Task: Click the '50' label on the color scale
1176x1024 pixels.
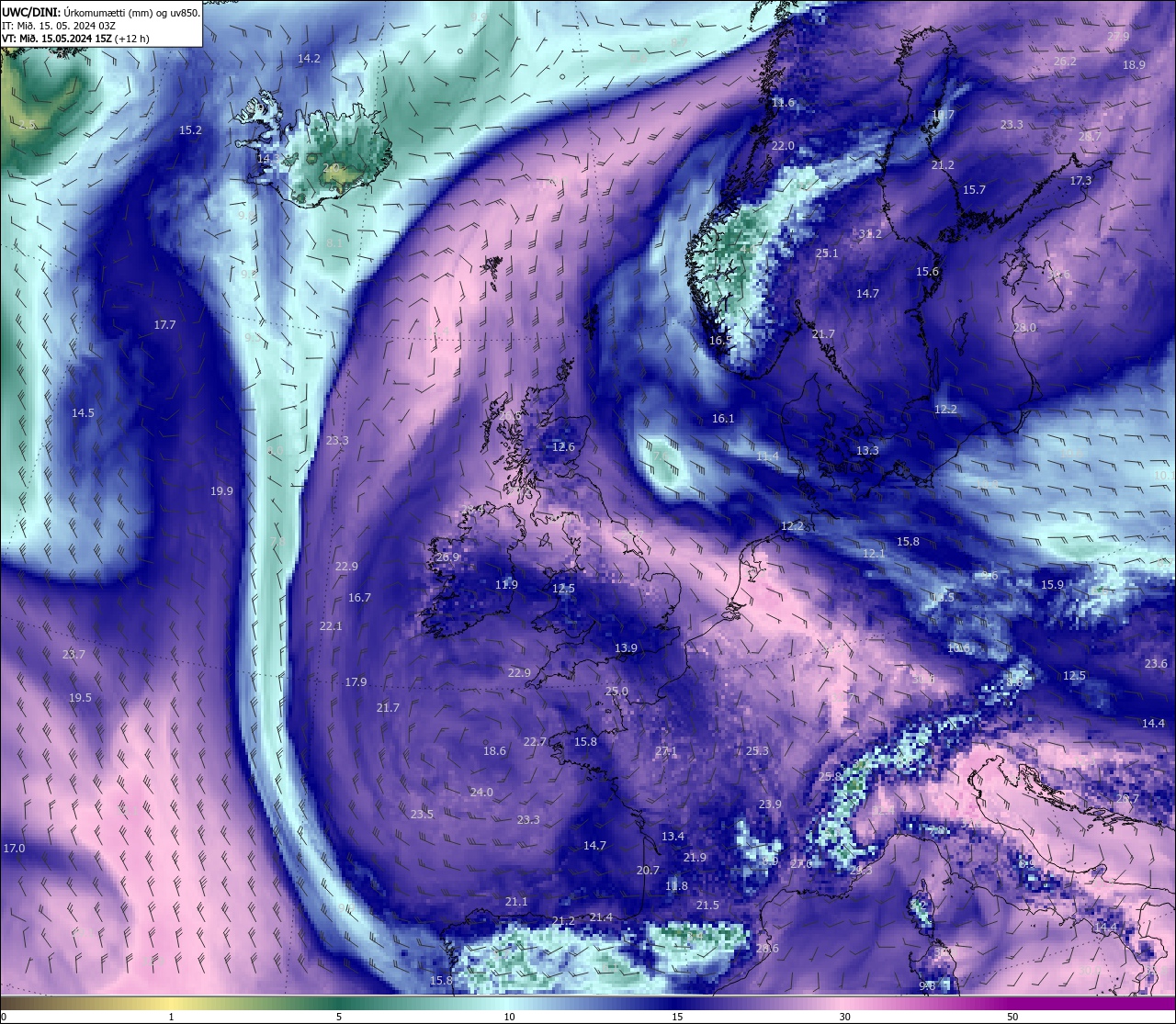Action: (x=1012, y=1017)
